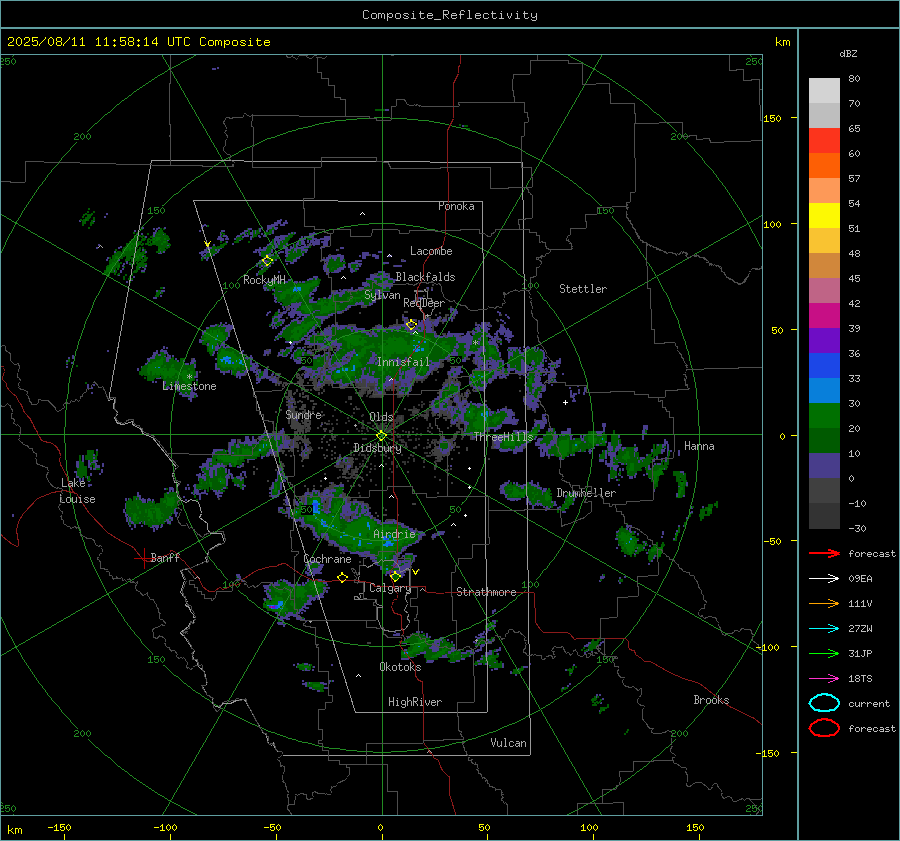Image resolution: width=900 pixels, height=841 pixels.
Task: Select the 51 dBZ yellow color swatch
Action: 824,216
